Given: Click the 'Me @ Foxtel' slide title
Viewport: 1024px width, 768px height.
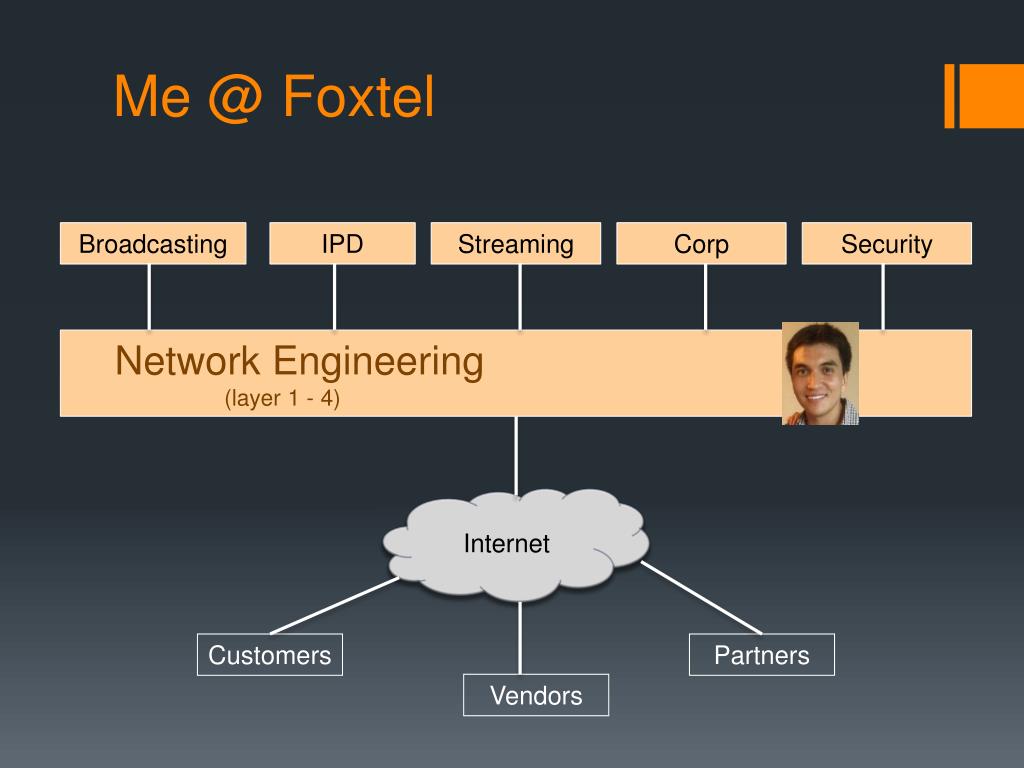Looking at the screenshot, I should pyautogui.click(x=274, y=97).
